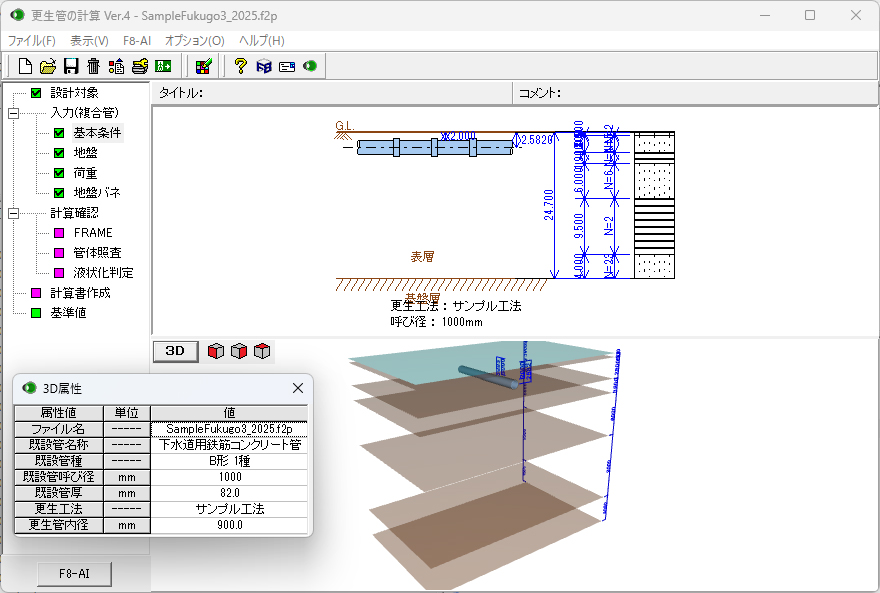Click the green checkbox beside 地盤

tap(59, 153)
